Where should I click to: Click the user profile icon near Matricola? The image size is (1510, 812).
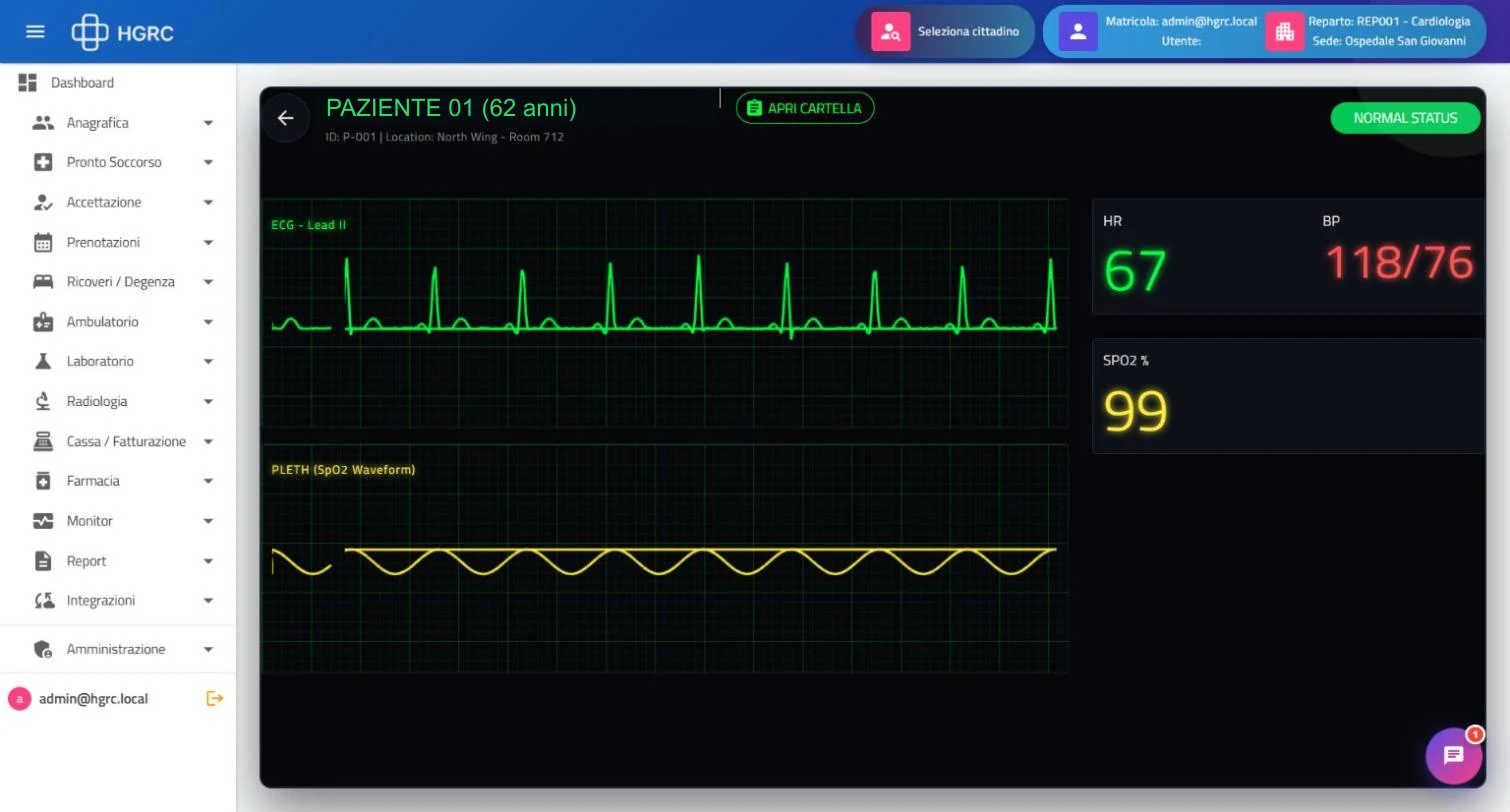(1078, 31)
